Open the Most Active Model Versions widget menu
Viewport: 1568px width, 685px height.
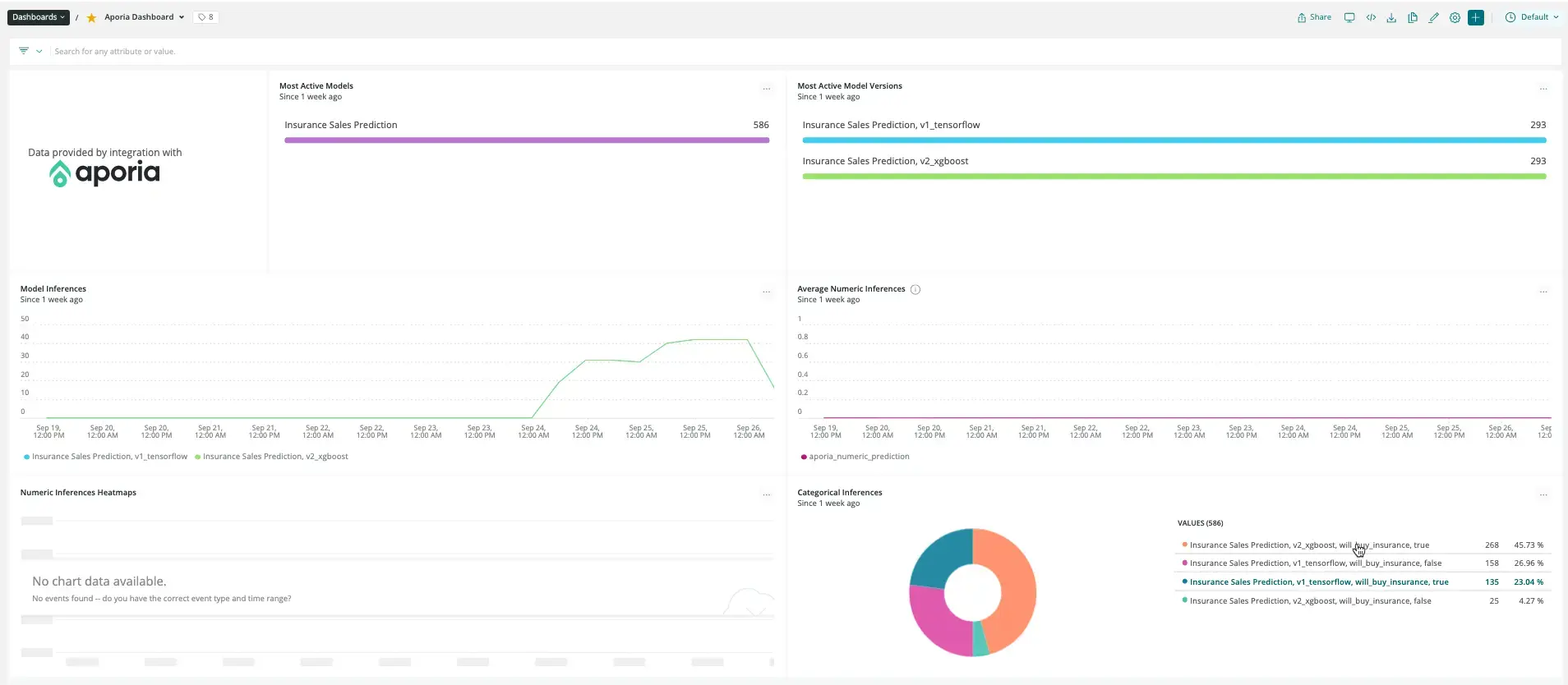pos(1543,89)
